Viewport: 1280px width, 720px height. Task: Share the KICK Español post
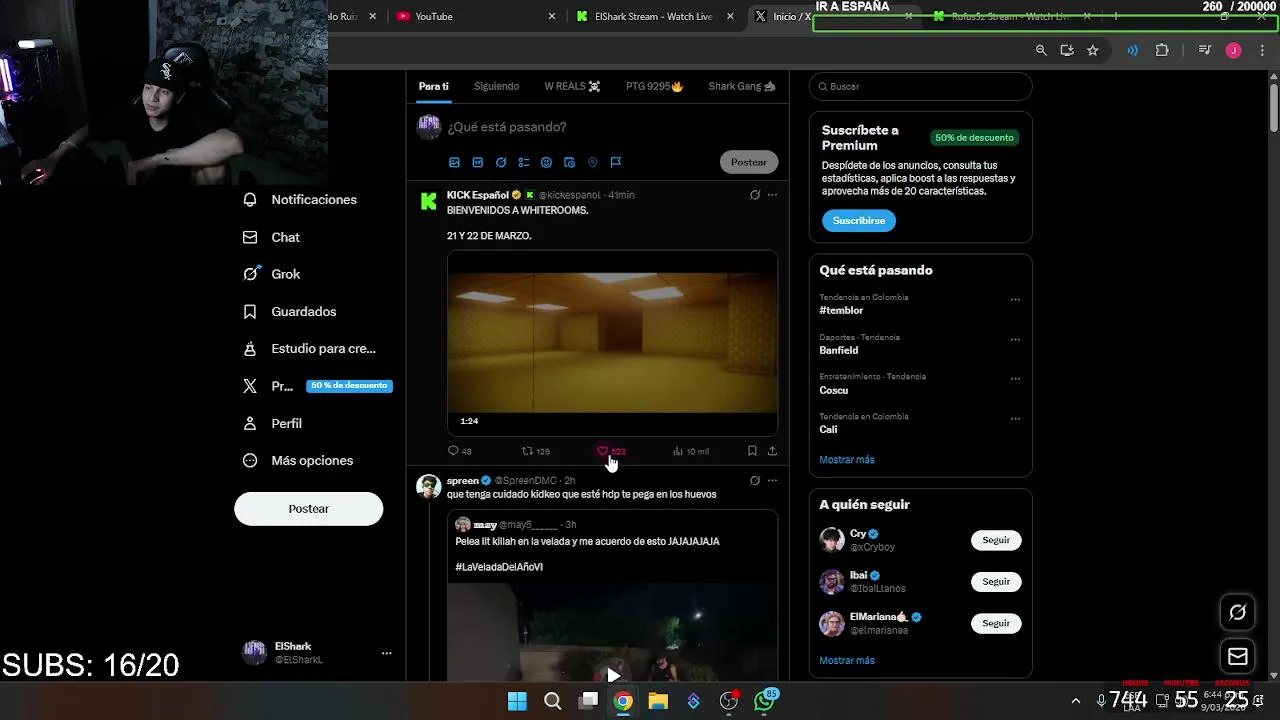772,451
